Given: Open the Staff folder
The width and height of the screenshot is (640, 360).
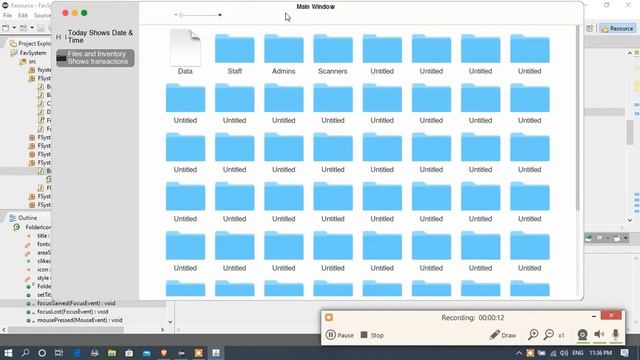Looking at the screenshot, I should (x=234, y=49).
